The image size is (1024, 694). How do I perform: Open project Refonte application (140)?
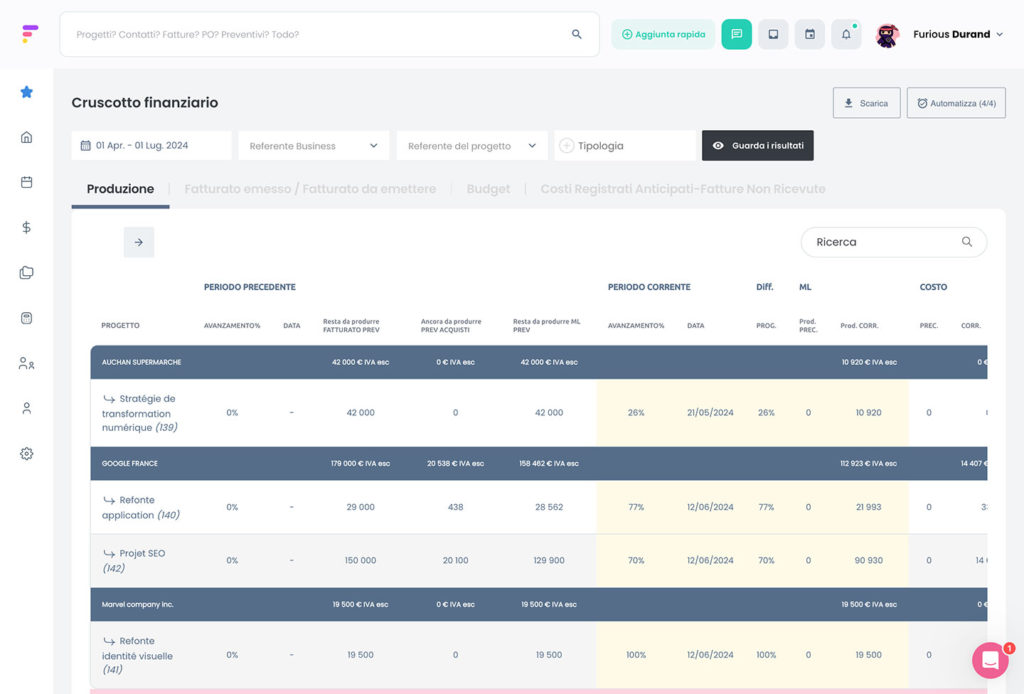point(140,507)
